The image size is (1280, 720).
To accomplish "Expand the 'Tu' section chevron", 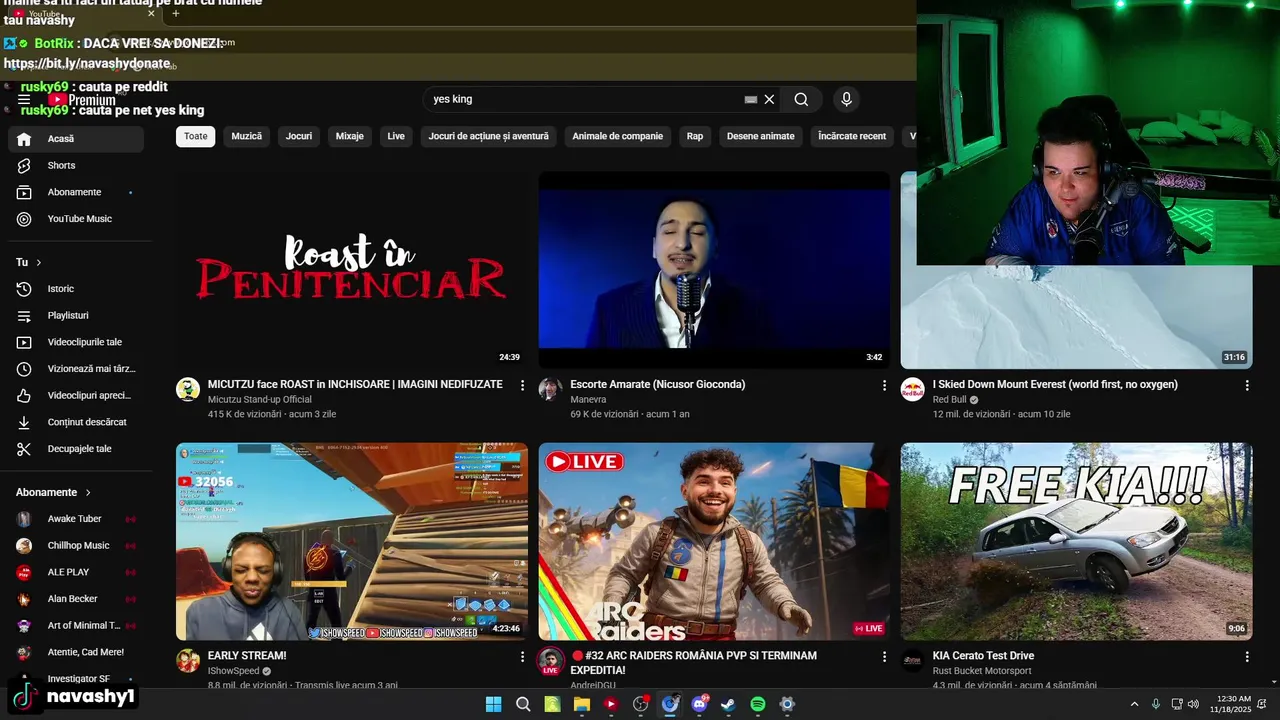I will click(39, 262).
